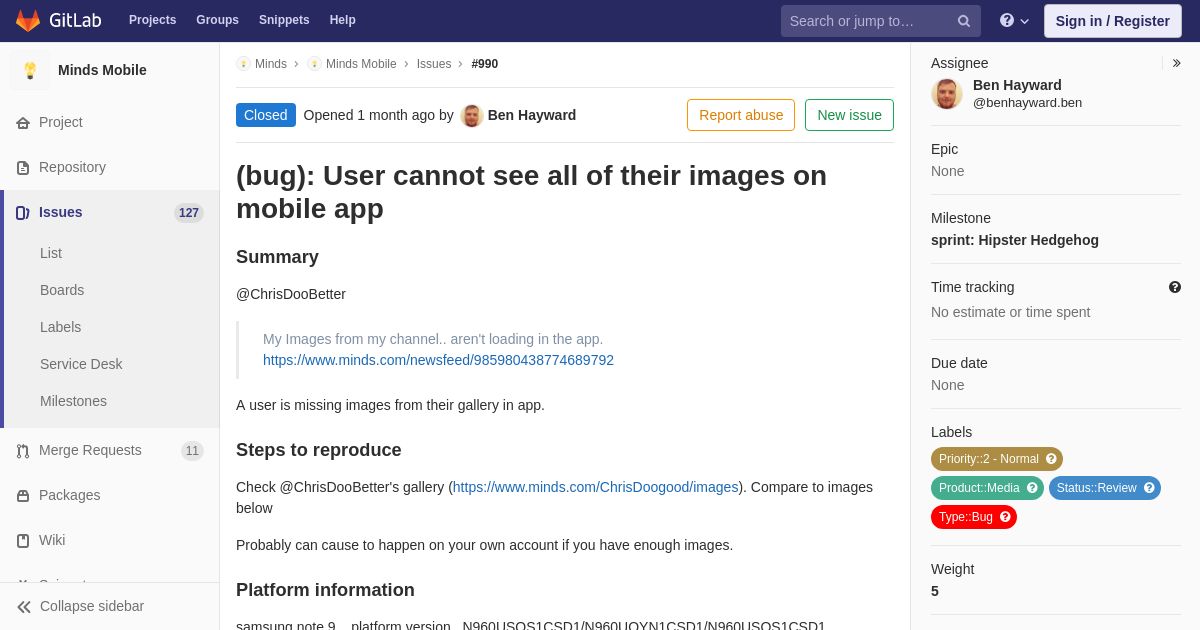Open the Help menu item in navbar

[x=343, y=20]
